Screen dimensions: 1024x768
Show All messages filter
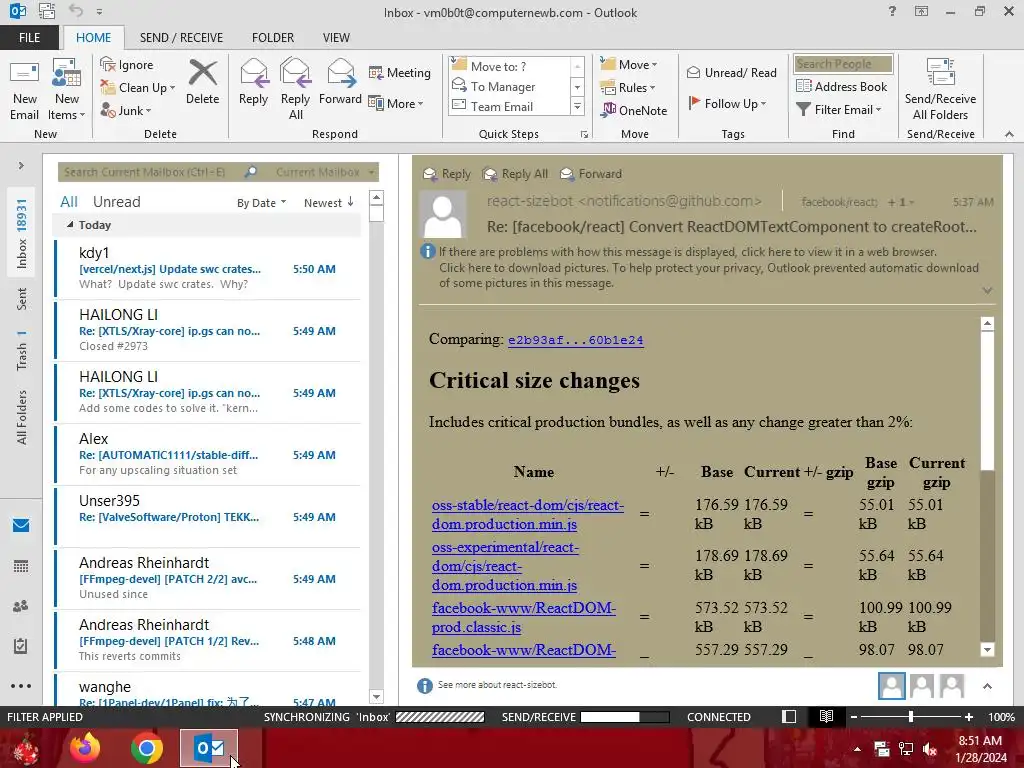(69, 202)
